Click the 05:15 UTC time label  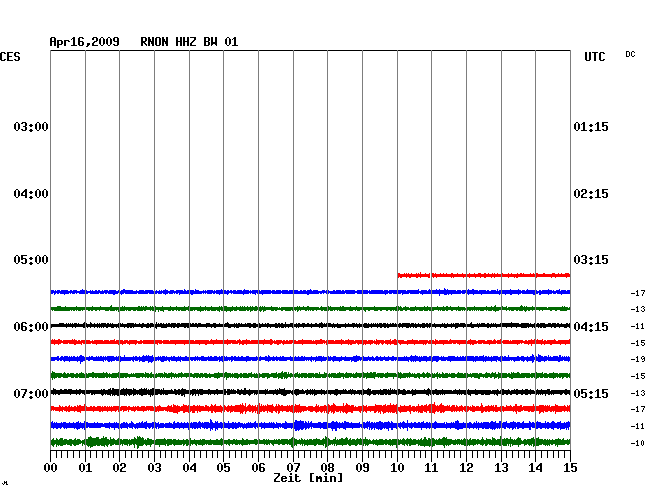(591, 394)
